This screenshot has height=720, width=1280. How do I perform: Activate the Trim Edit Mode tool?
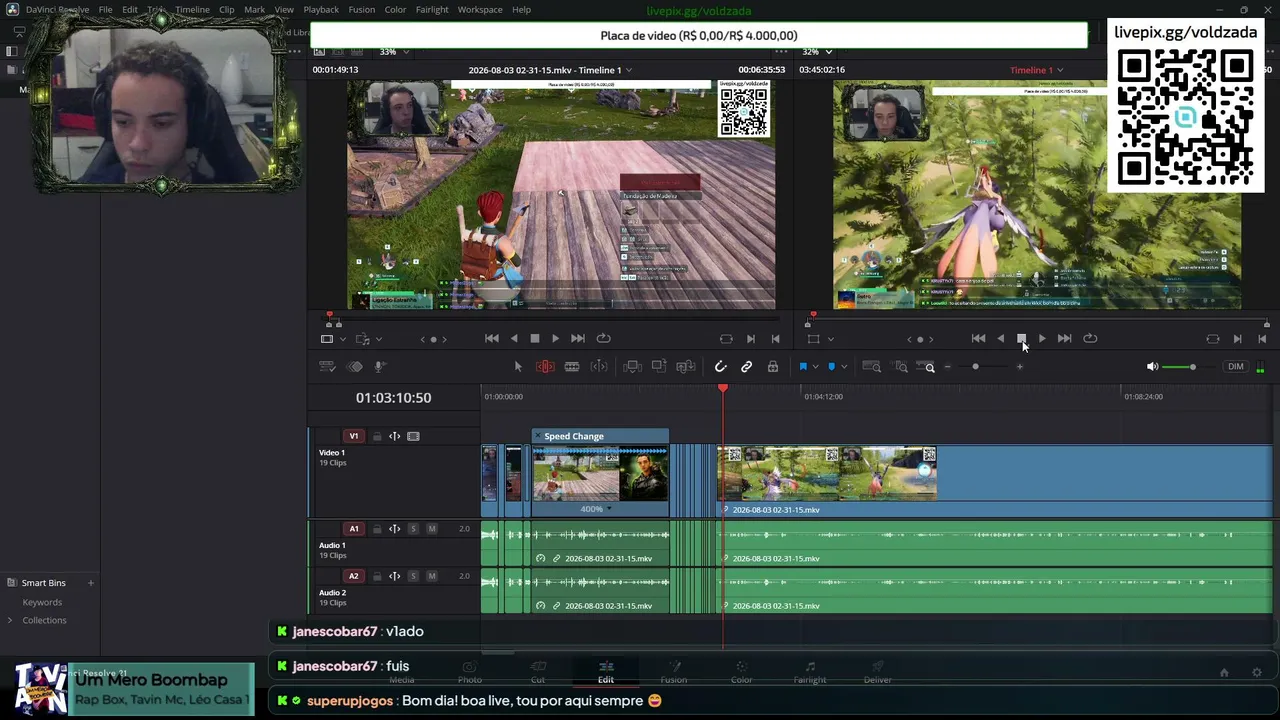(x=545, y=367)
